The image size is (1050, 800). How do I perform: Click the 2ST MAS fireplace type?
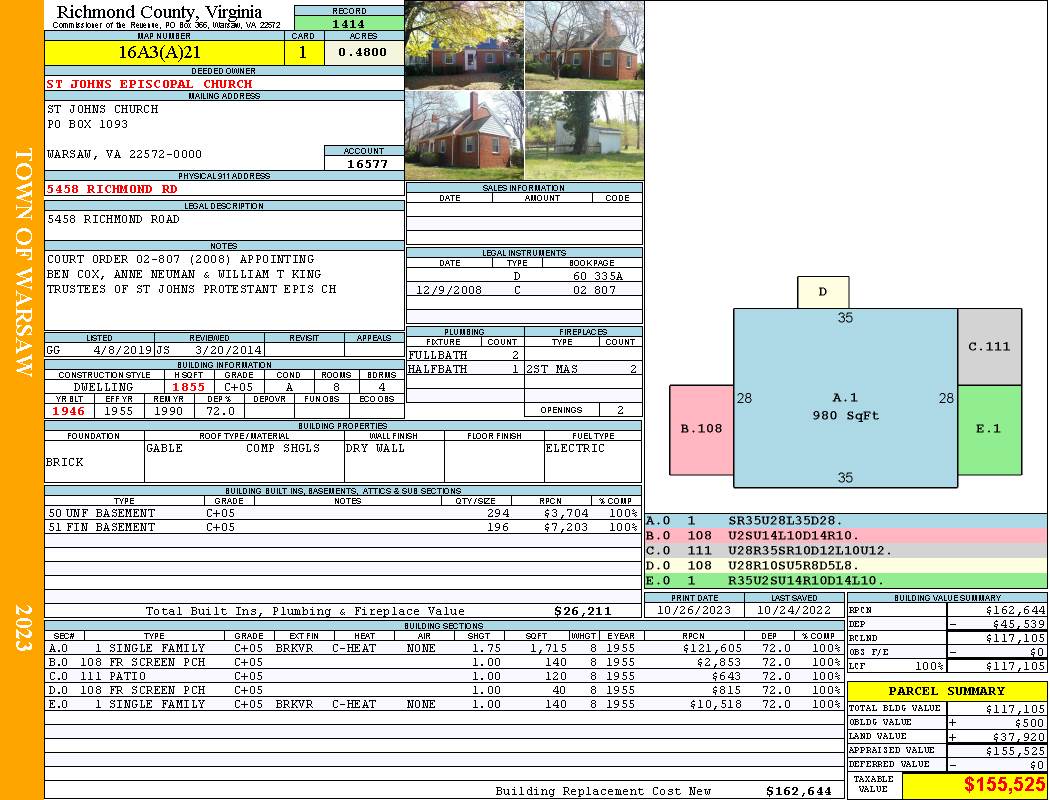[x=552, y=369]
